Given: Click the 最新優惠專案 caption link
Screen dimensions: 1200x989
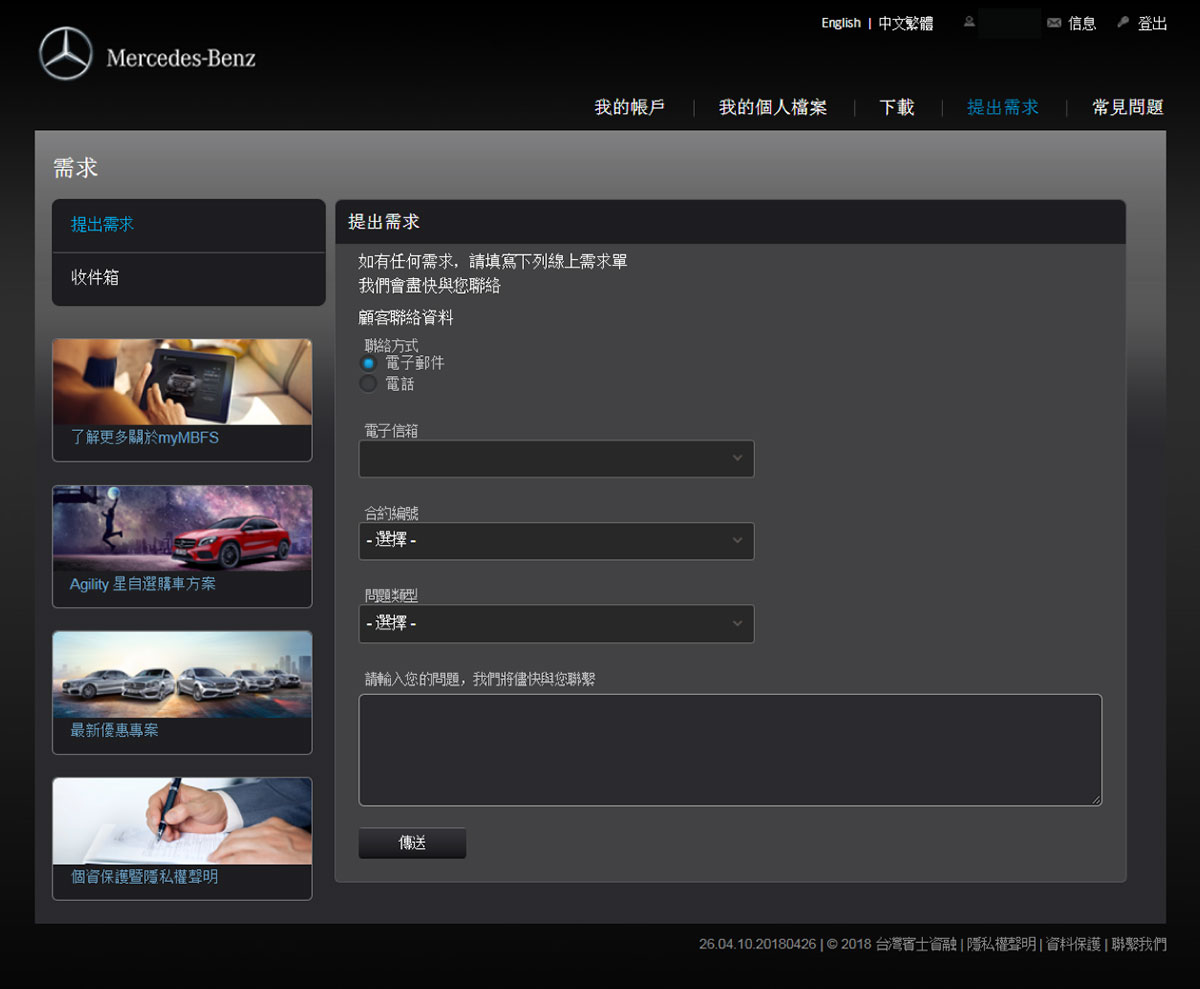Looking at the screenshot, I should pyautogui.click(x=114, y=731).
